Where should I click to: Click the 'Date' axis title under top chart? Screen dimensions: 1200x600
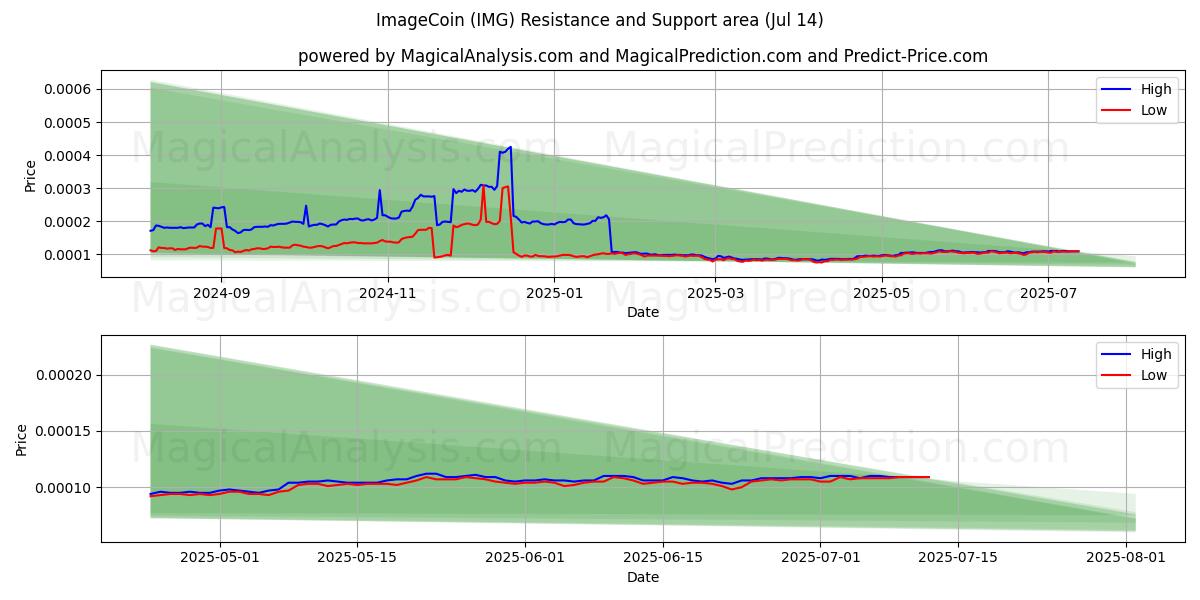(643, 313)
